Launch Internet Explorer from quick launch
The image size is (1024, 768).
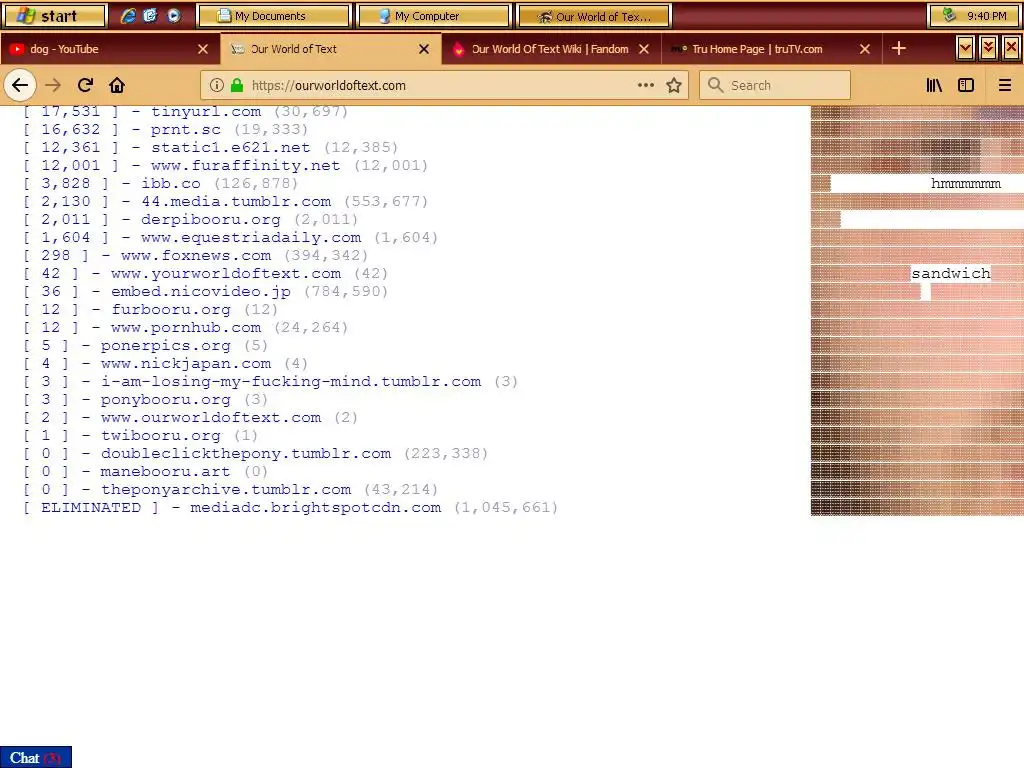pyautogui.click(x=128, y=16)
